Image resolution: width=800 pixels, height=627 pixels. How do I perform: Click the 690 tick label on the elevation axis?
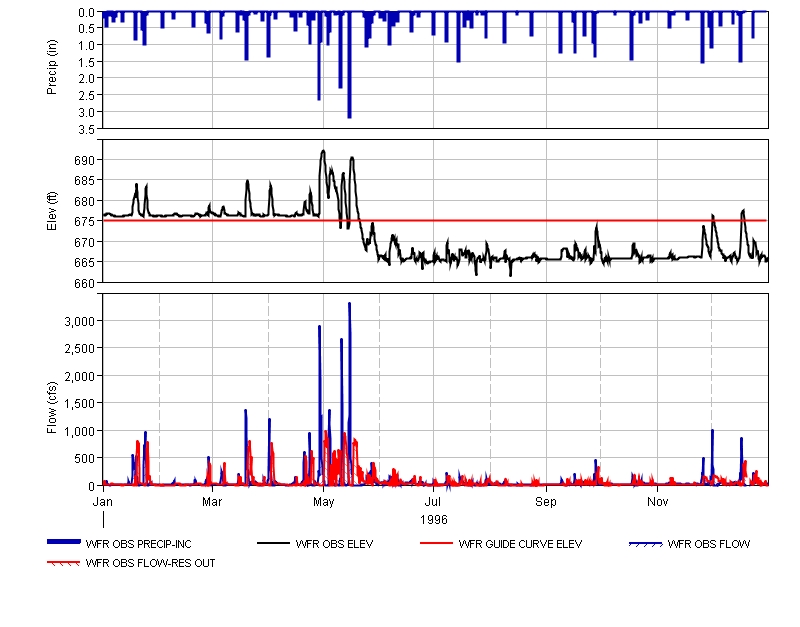click(84, 160)
